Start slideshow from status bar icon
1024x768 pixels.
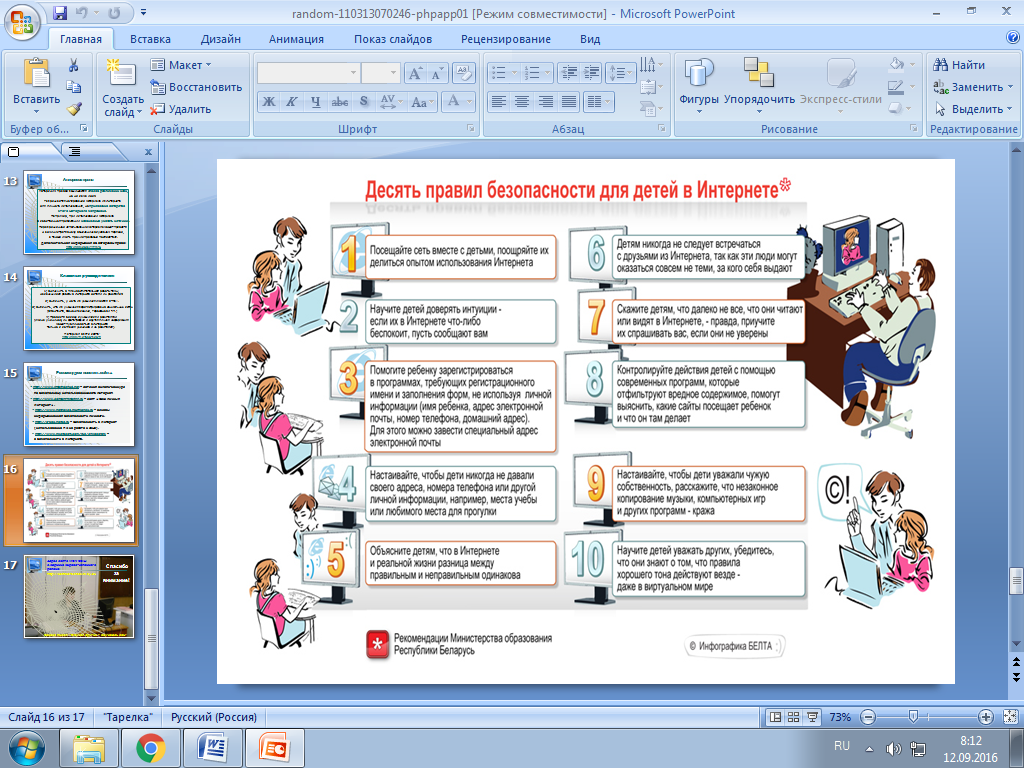tap(812, 717)
